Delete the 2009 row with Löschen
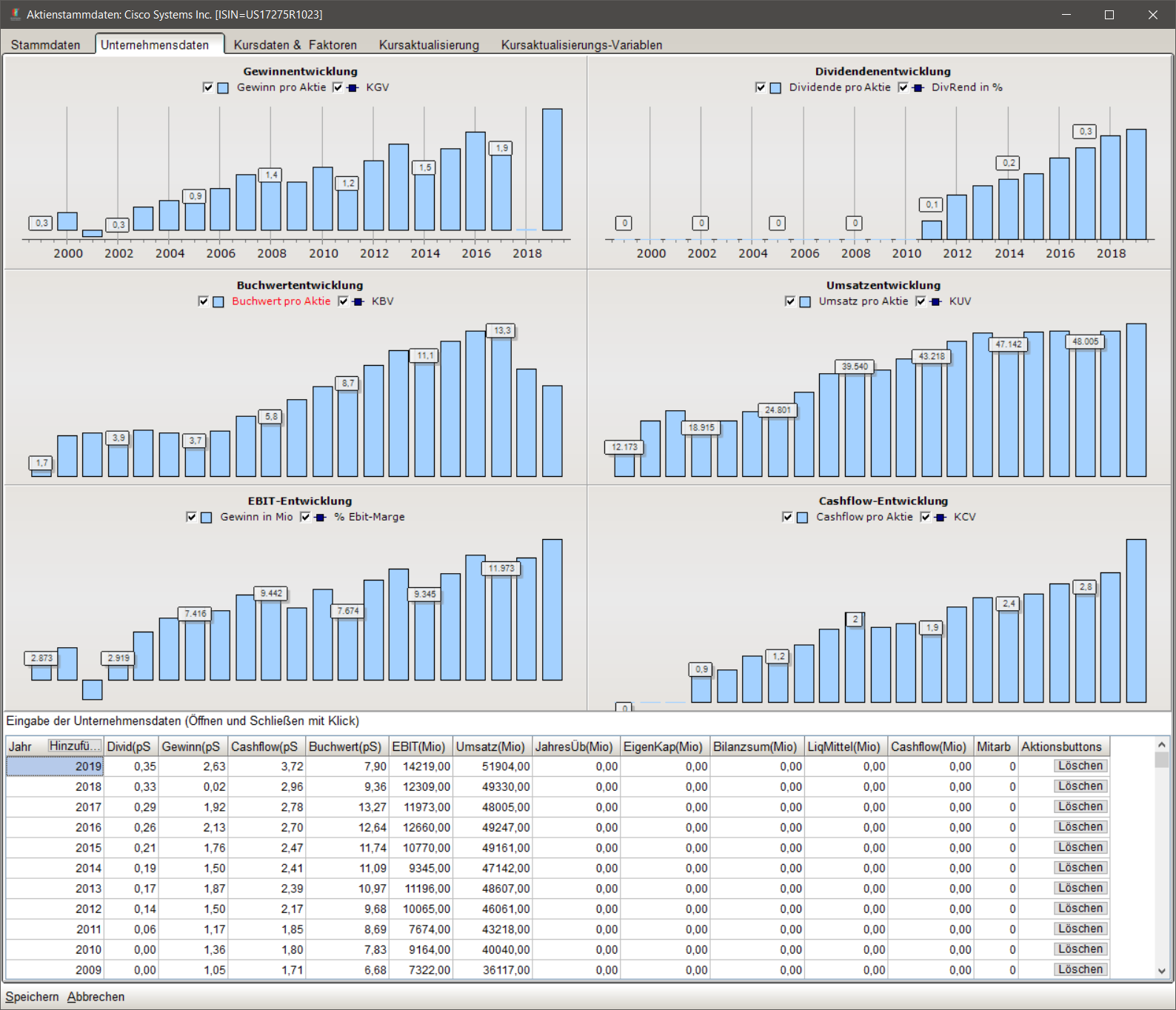The image size is (1176, 1010). point(1080,969)
